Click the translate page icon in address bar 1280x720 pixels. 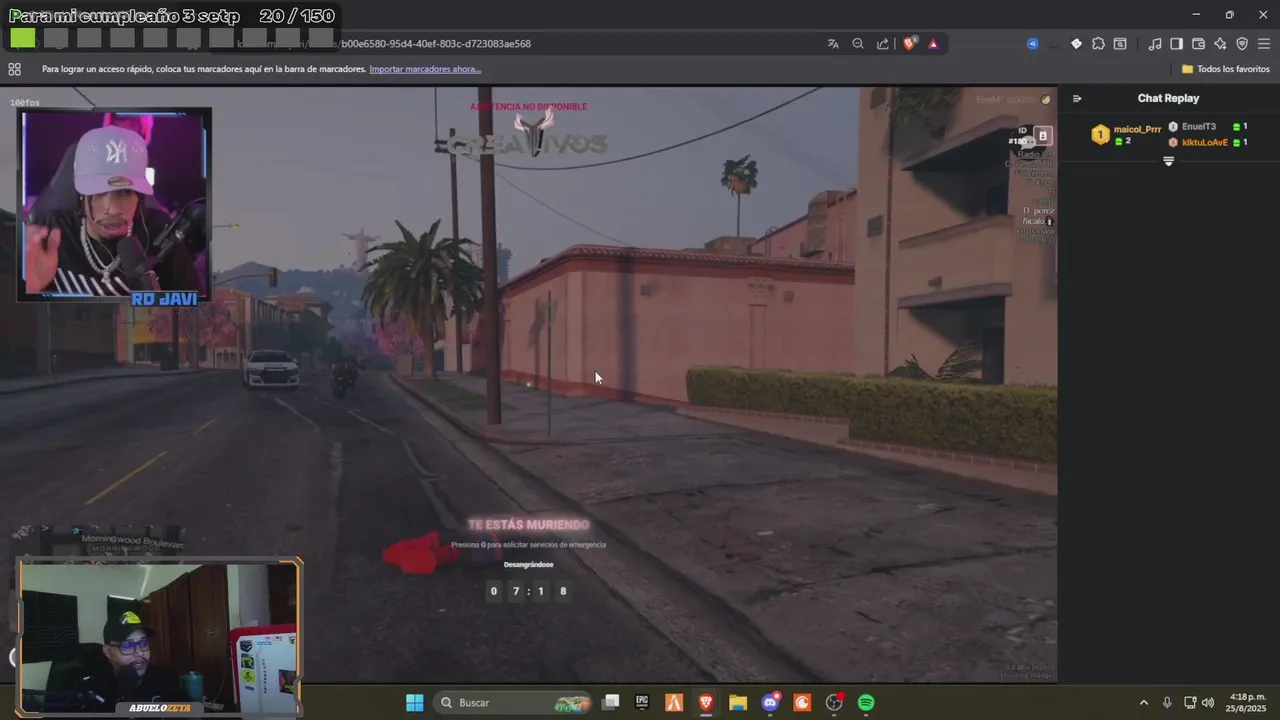coord(833,44)
